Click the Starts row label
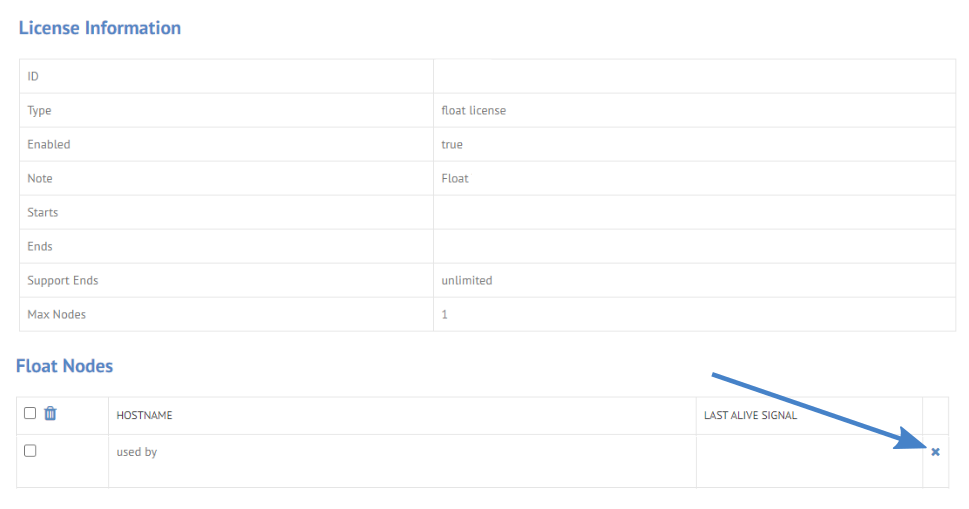The image size is (969, 509). tap(43, 212)
